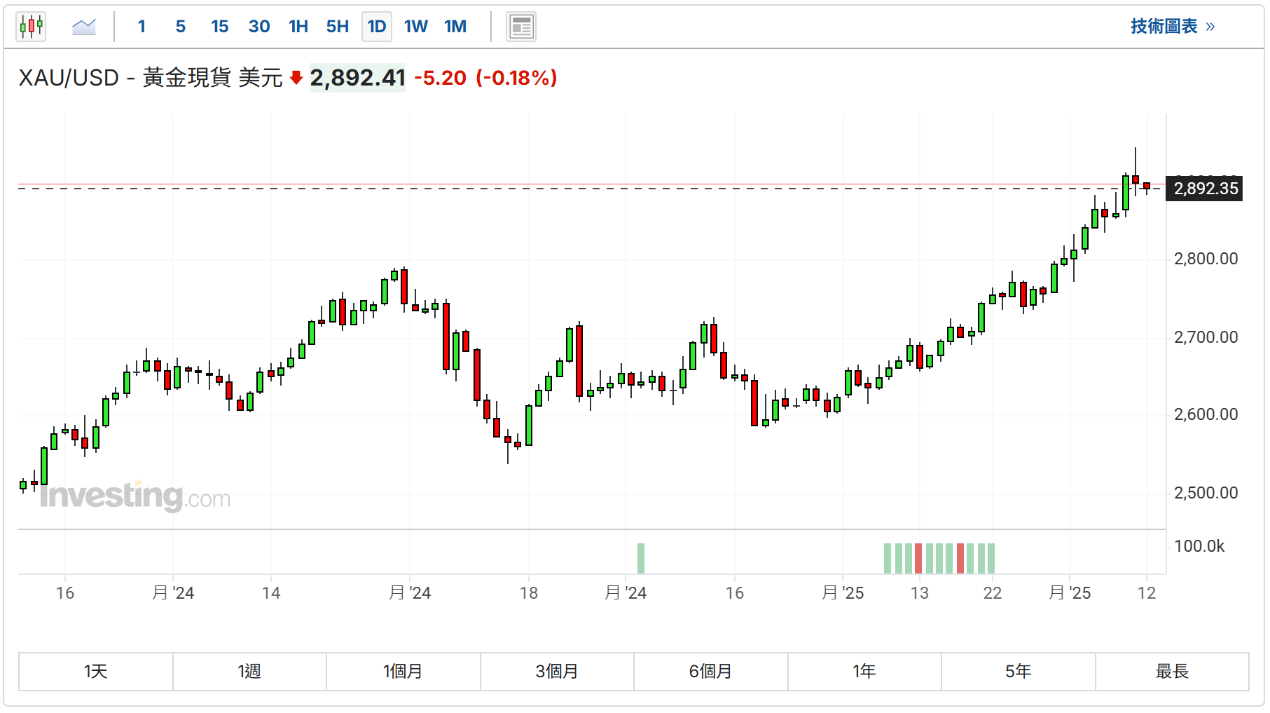Select the 5 minute interval
The image size is (1270, 713).
pos(180,26)
